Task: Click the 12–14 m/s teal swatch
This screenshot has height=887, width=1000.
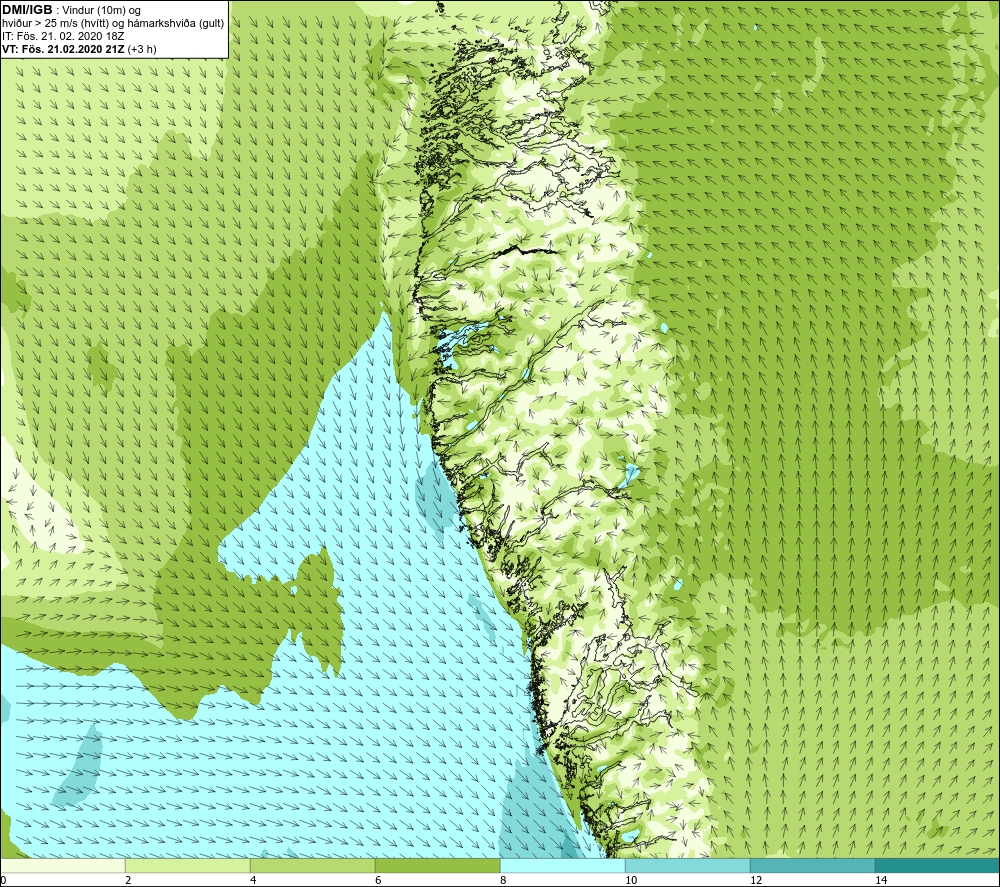Action: pyautogui.click(x=812, y=865)
